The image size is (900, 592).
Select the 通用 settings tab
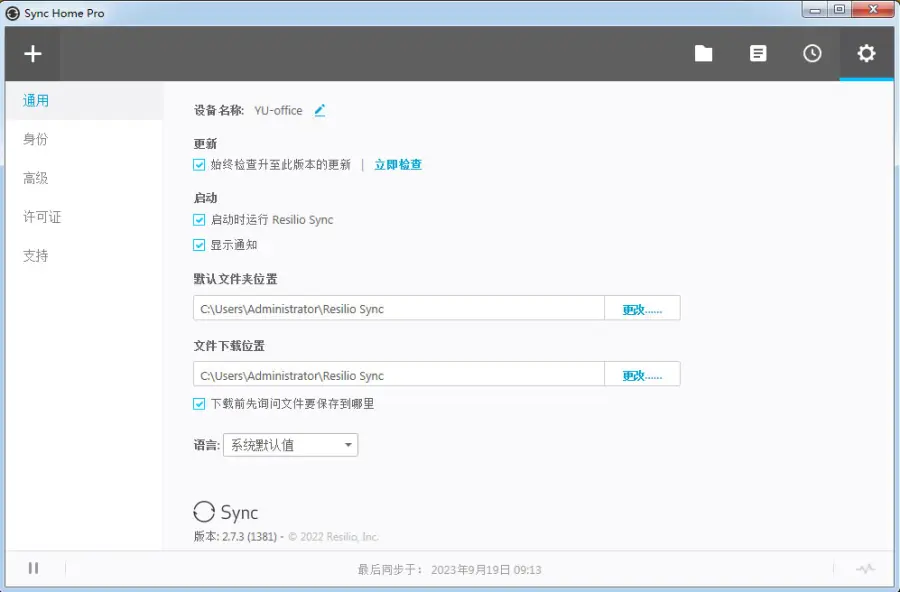[84, 100]
